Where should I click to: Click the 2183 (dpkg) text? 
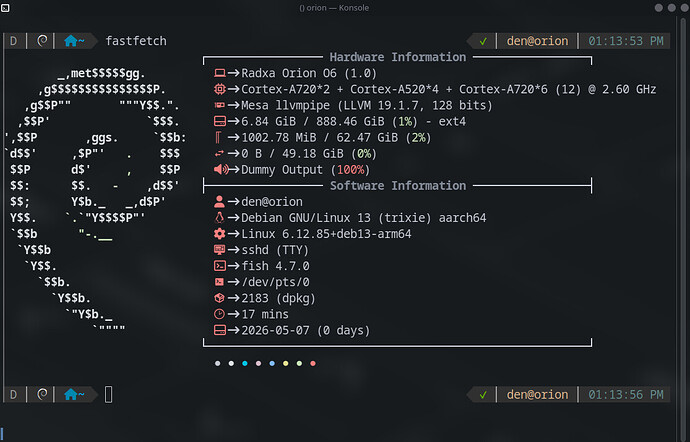279,298
